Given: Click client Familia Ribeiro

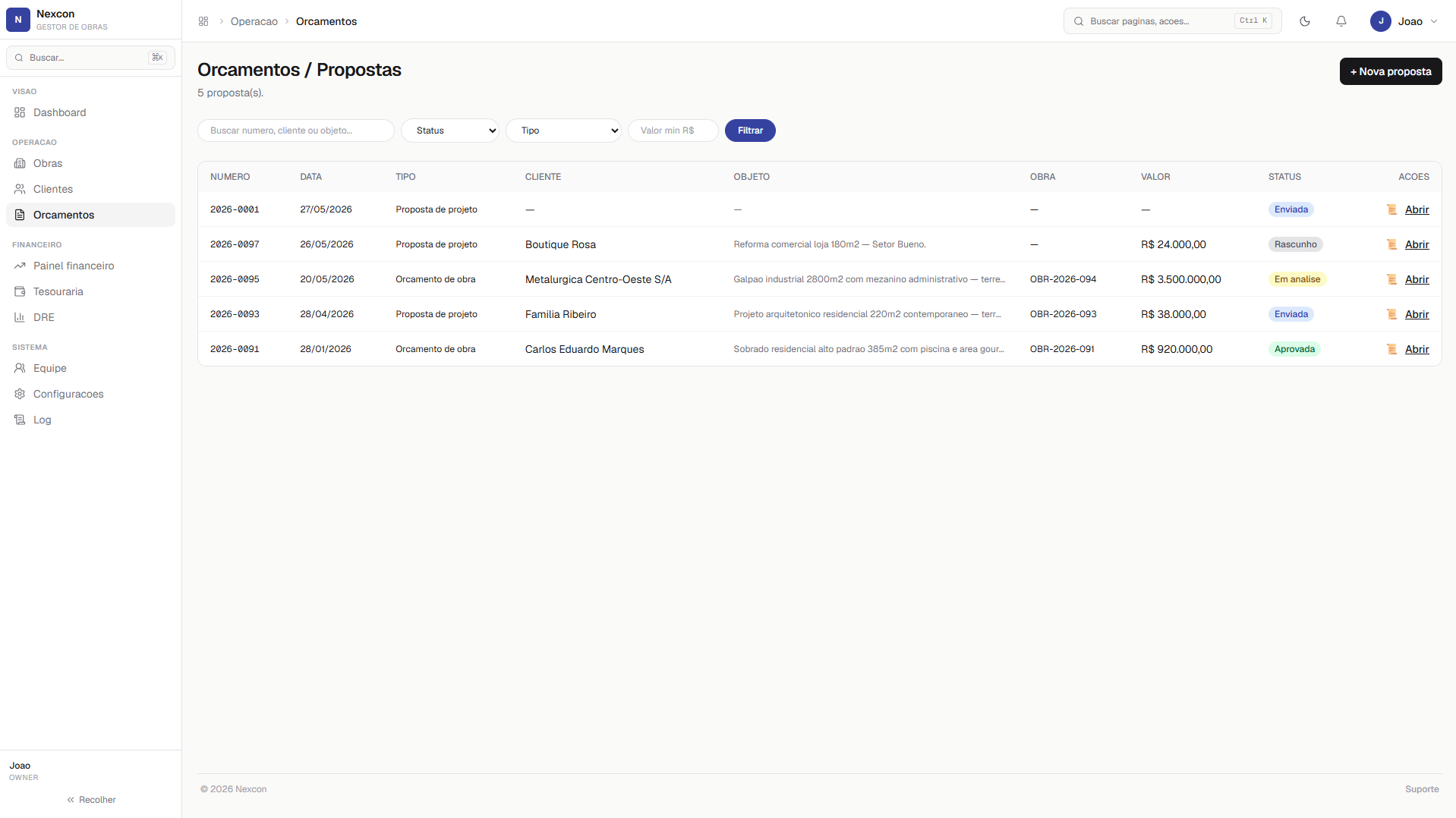Looking at the screenshot, I should click(560, 314).
